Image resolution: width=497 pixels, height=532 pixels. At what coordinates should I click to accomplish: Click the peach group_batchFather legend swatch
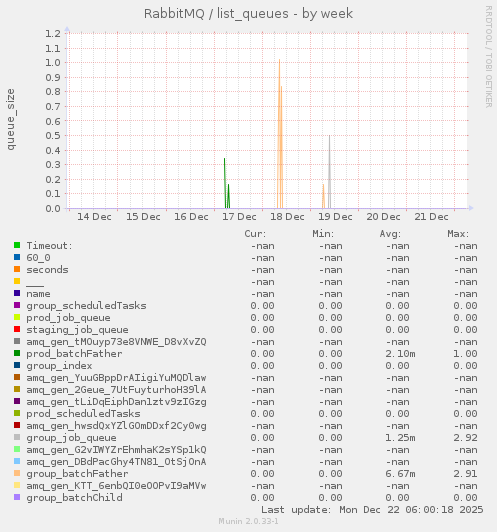tap(17, 473)
